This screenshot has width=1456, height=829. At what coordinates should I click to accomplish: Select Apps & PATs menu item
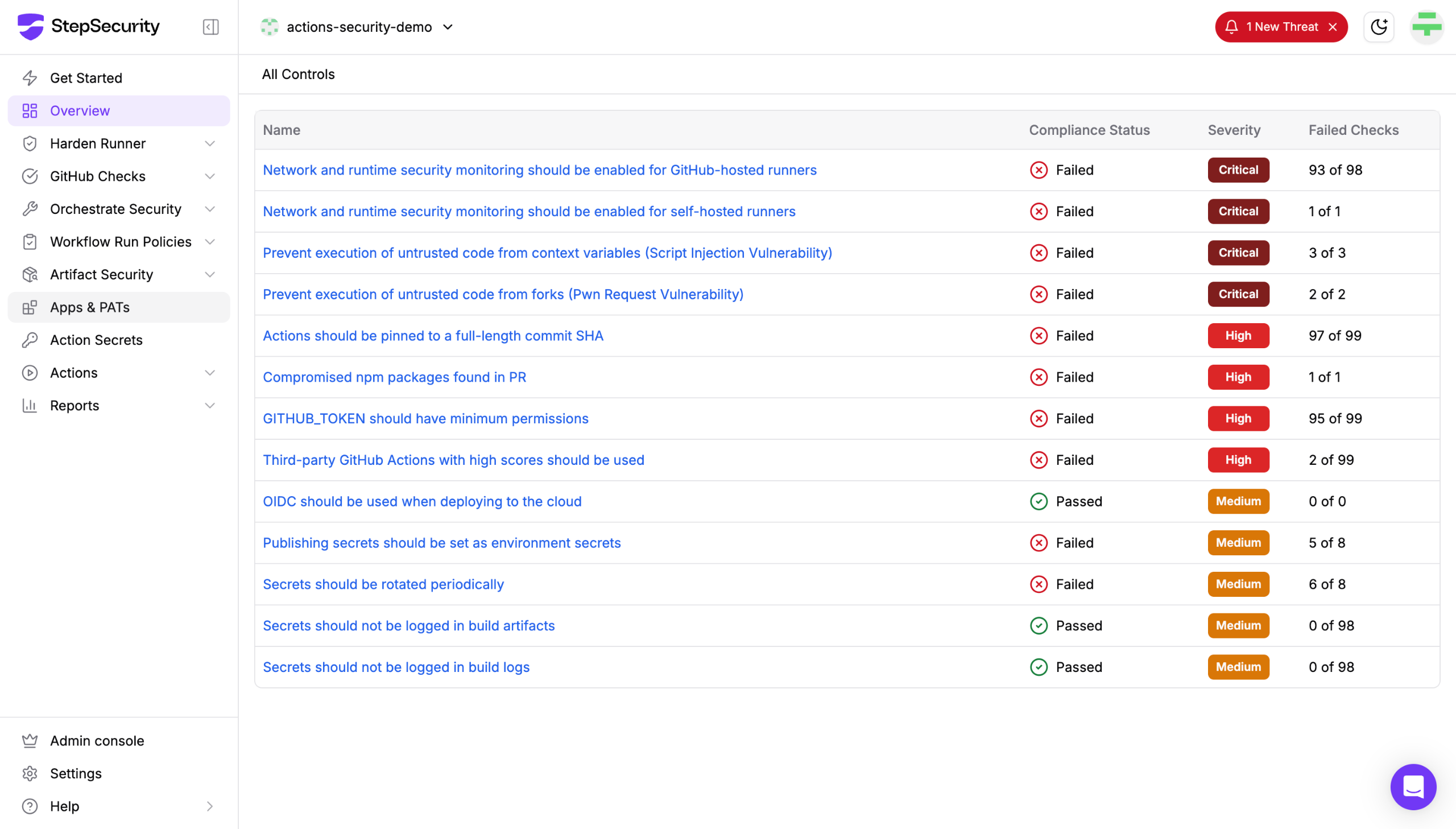click(90, 307)
